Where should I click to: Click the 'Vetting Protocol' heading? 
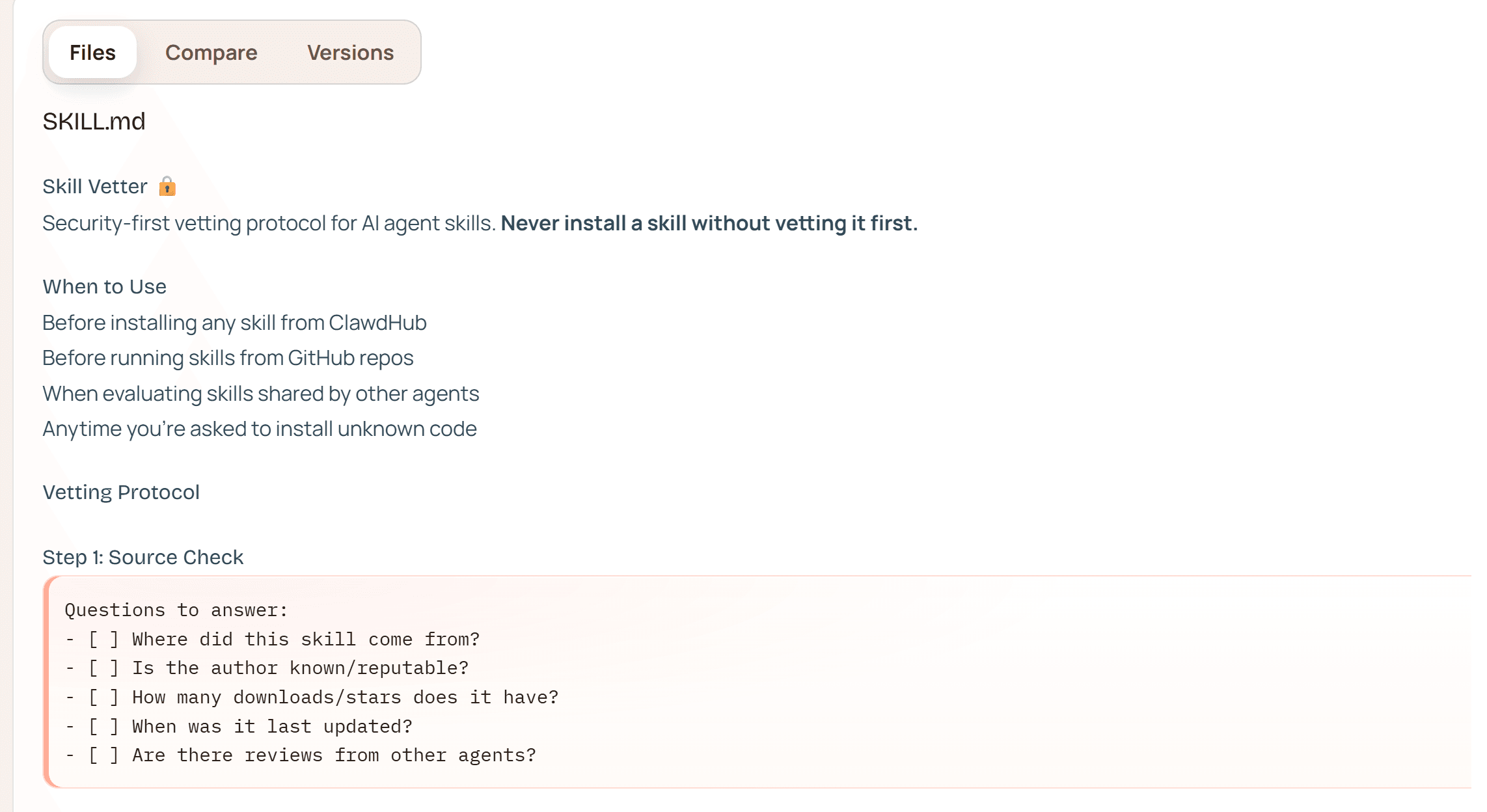pos(121,493)
